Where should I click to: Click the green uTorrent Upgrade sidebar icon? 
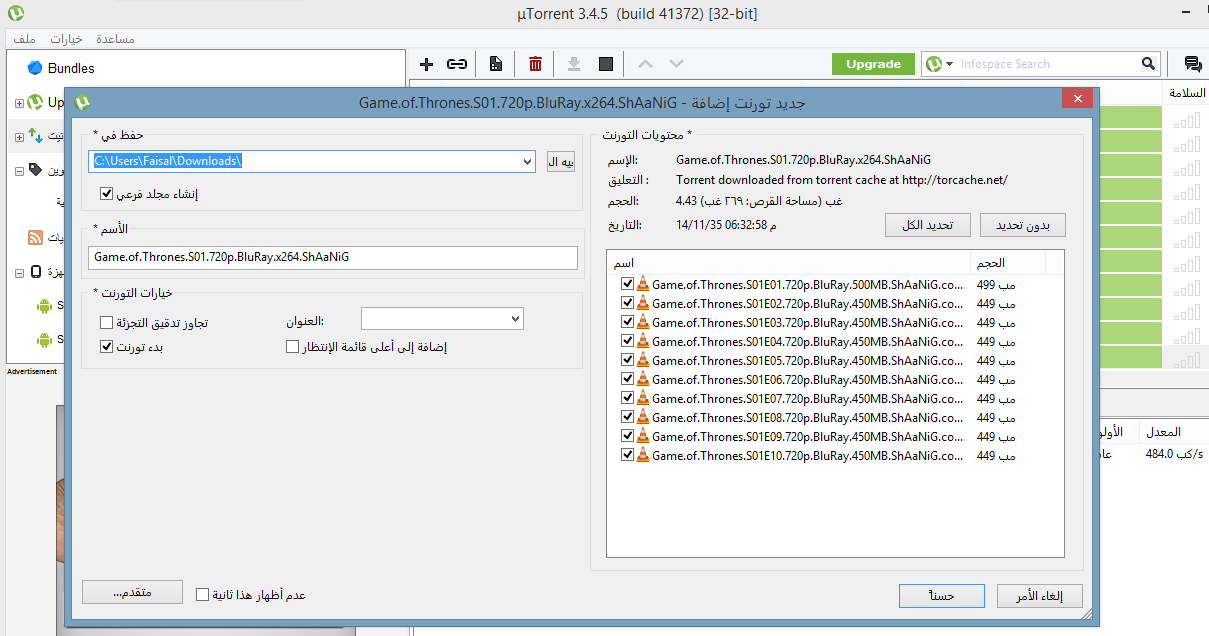click(36, 103)
